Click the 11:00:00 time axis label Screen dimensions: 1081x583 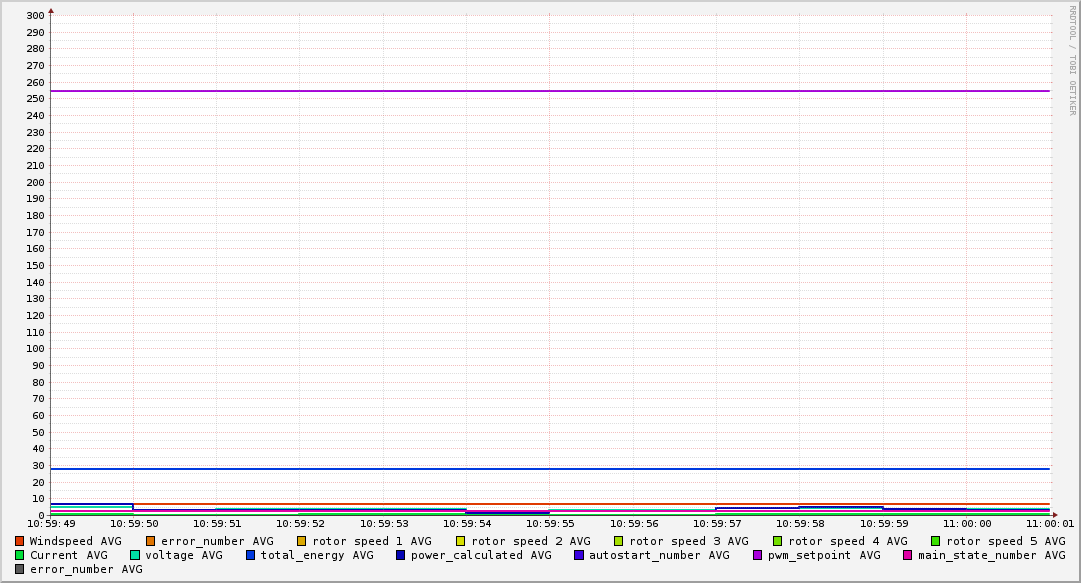(967, 523)
